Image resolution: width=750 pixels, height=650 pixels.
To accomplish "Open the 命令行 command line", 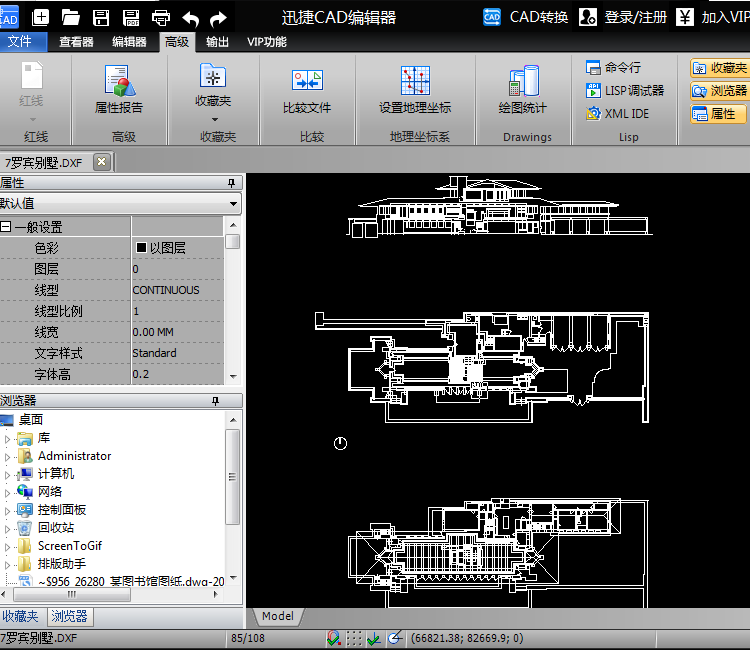I will pos(613,67).
